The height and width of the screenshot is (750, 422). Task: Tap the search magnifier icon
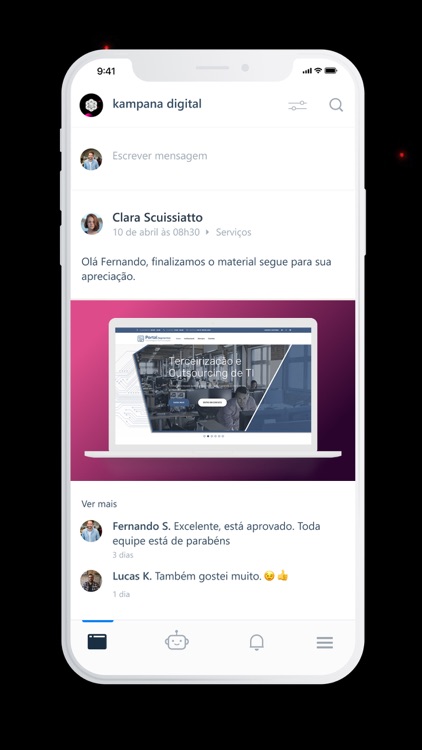pyautogui.click(x=336, y=105)
